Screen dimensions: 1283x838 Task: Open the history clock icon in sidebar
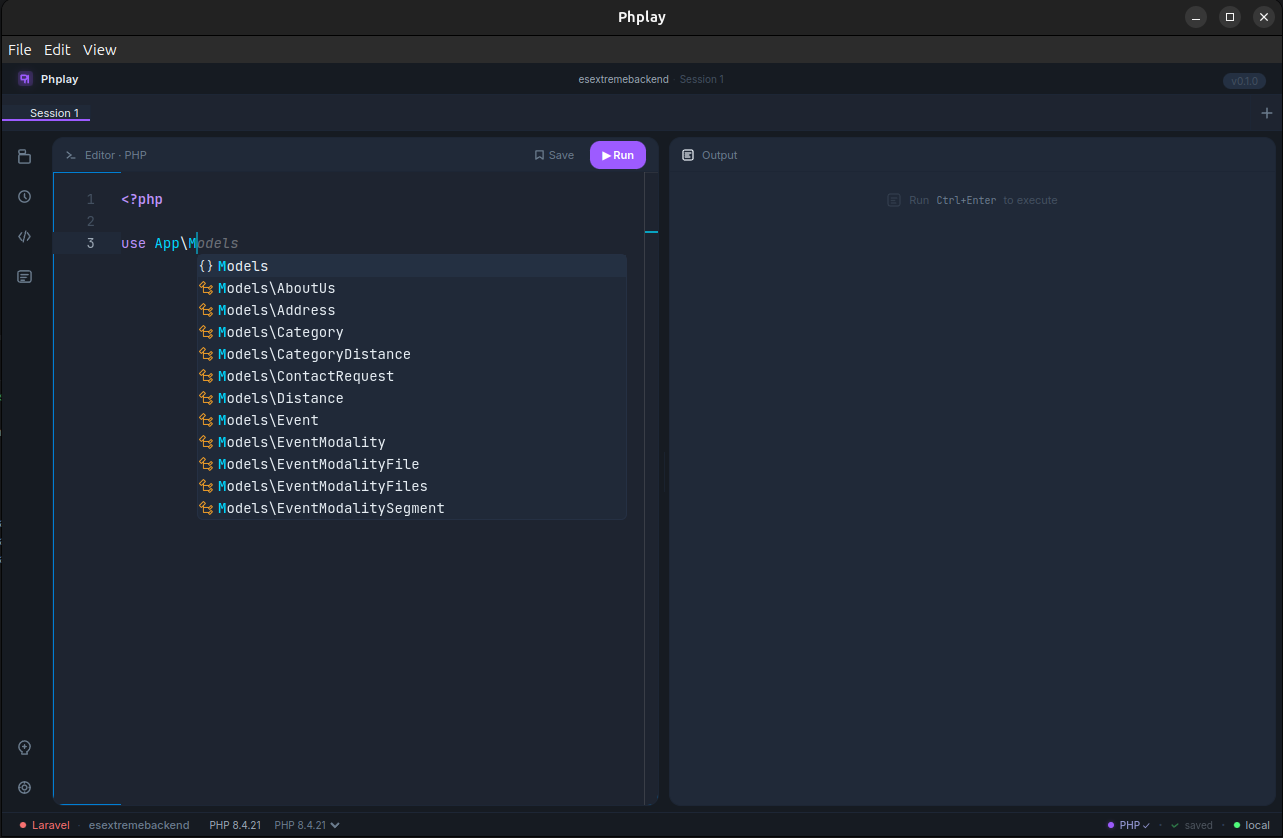[25, 197]
